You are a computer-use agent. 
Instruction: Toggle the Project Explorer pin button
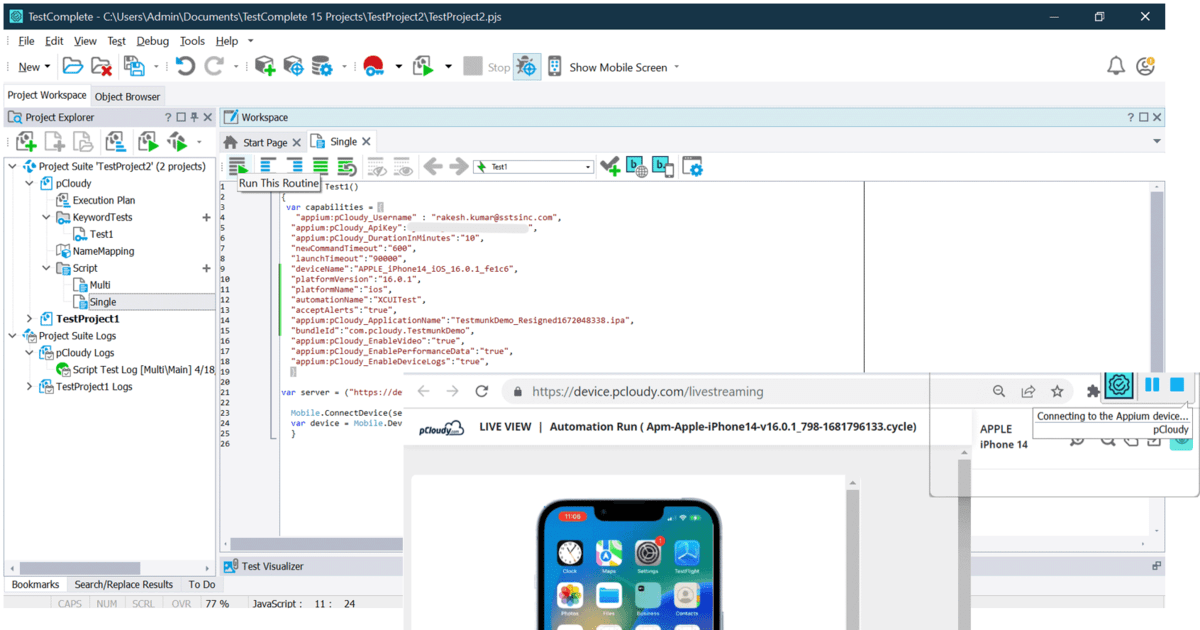tap(194, 117)
